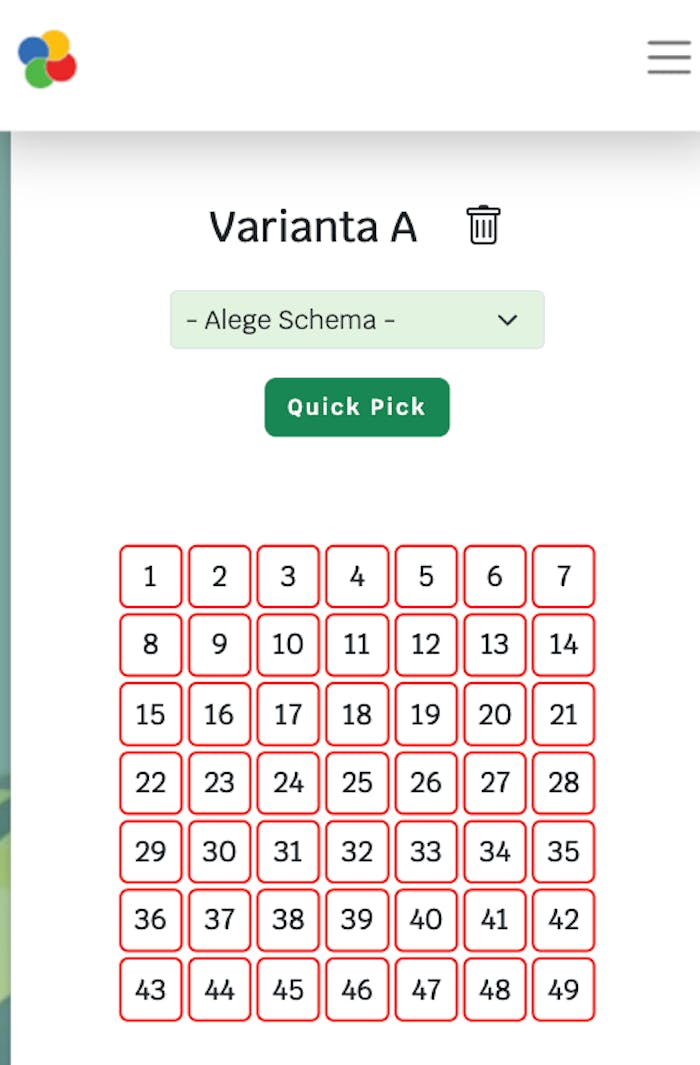Select number 1 in the grid
The image size is (700, 1065).
(x=150, y=577)
